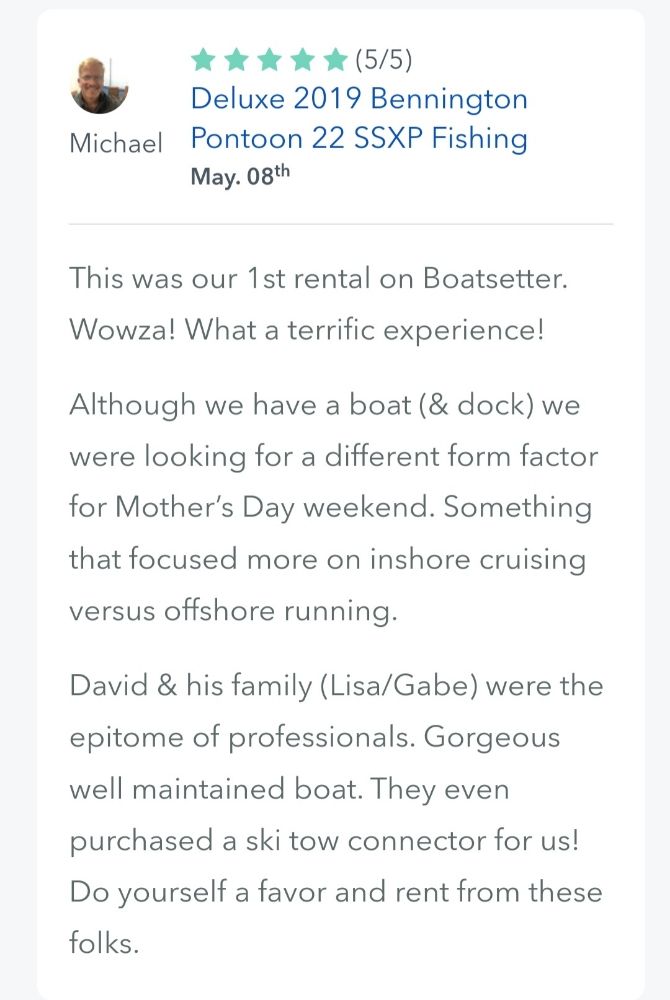Click the reviewer name Michael
Image resolution: width=670 pixels, height=1000 pixels.
pyautogui.click(x=116, y=143)
